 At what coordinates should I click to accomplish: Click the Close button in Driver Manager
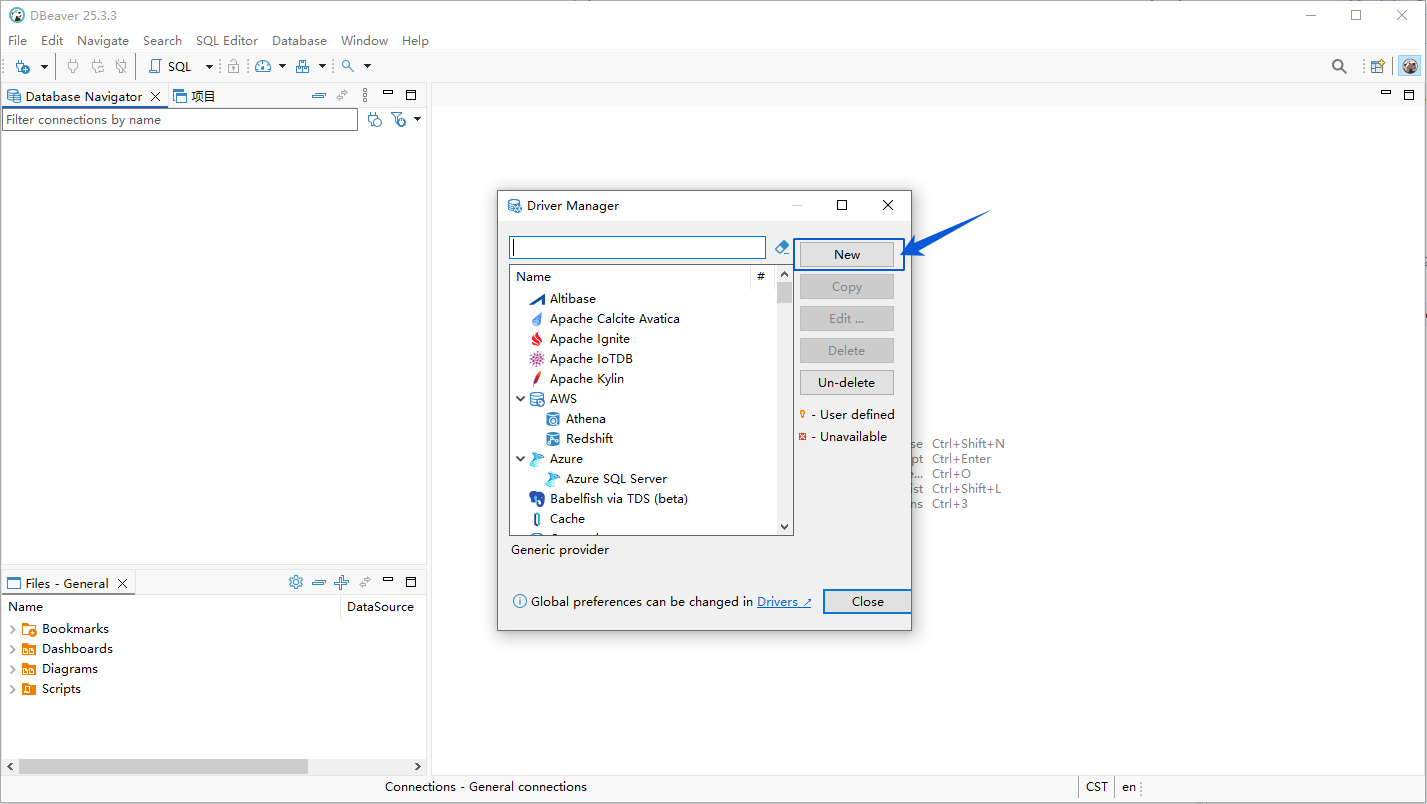pyautogui.click(x=868, y=602)
